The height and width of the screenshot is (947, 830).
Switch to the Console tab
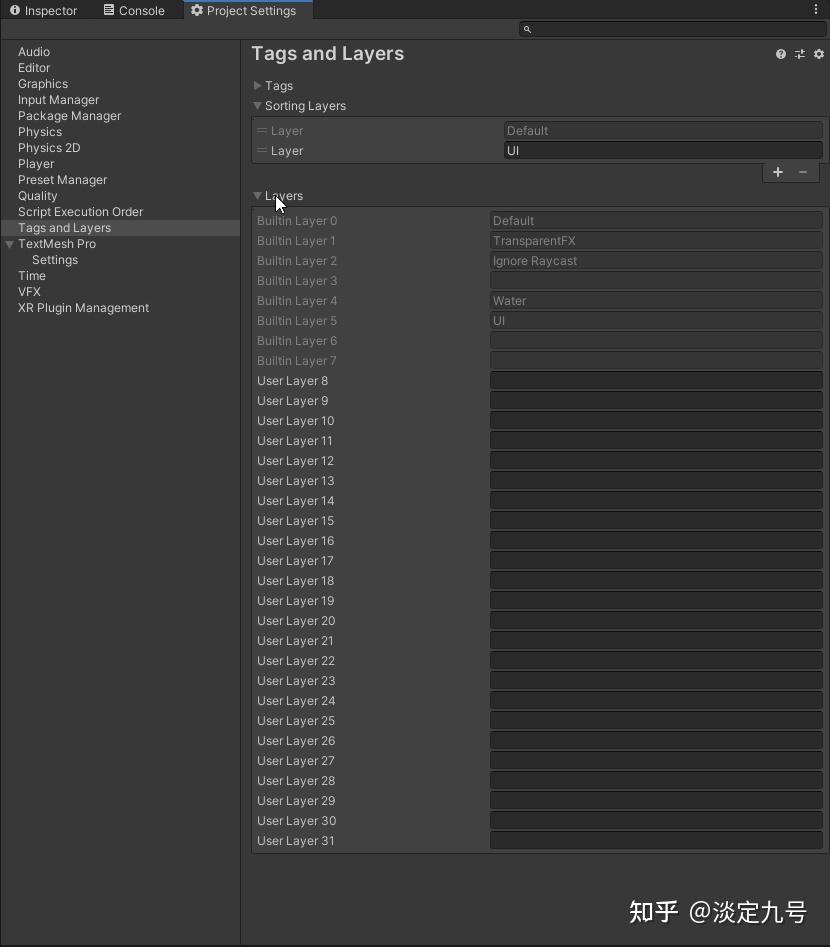pyautogui.click(x=135, y=10)
